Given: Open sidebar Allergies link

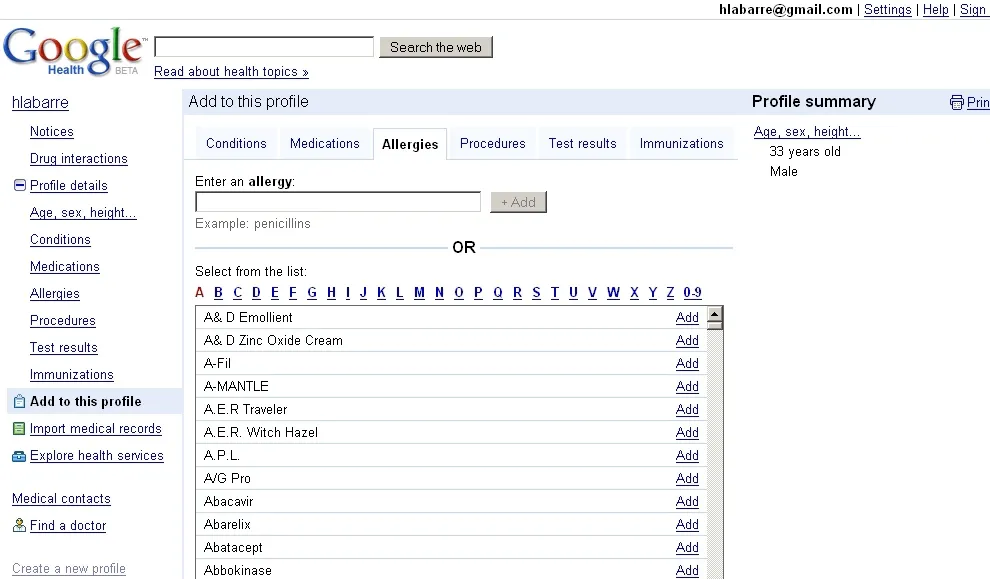Looking at the screenshot, I should pos(55,294).
